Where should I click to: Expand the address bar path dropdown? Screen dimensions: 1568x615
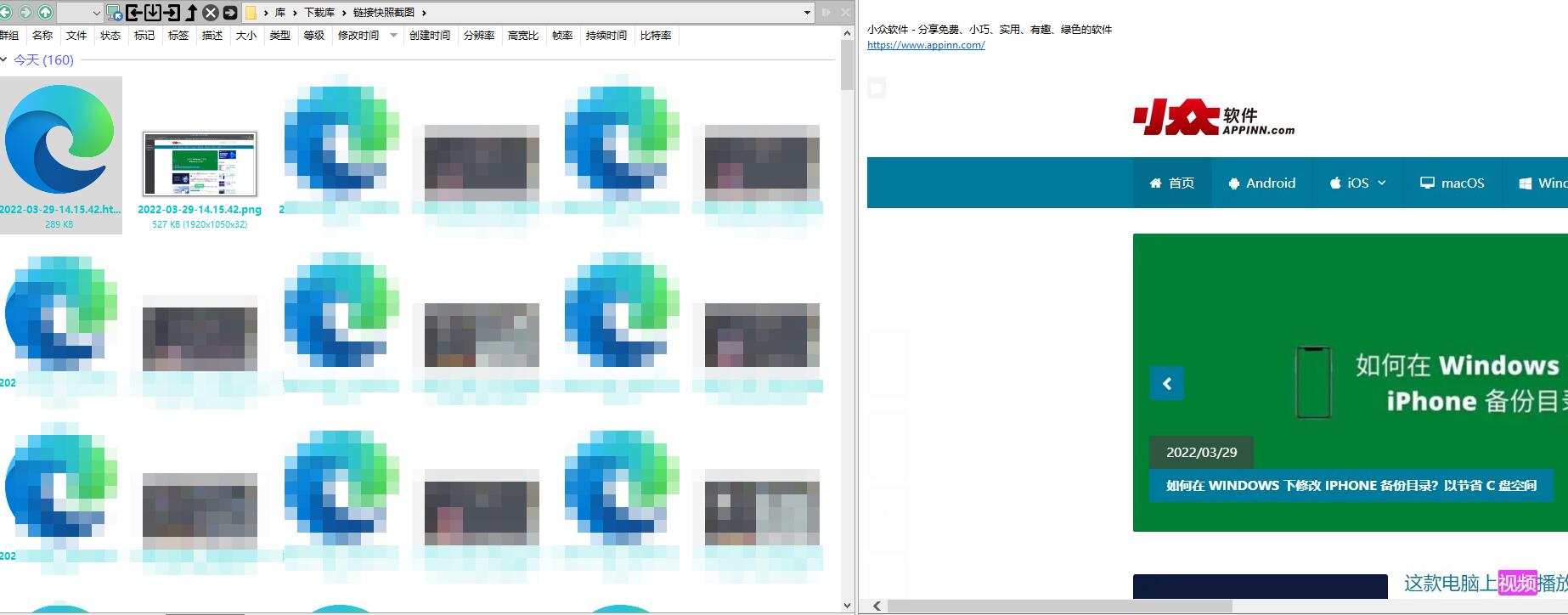807,12
